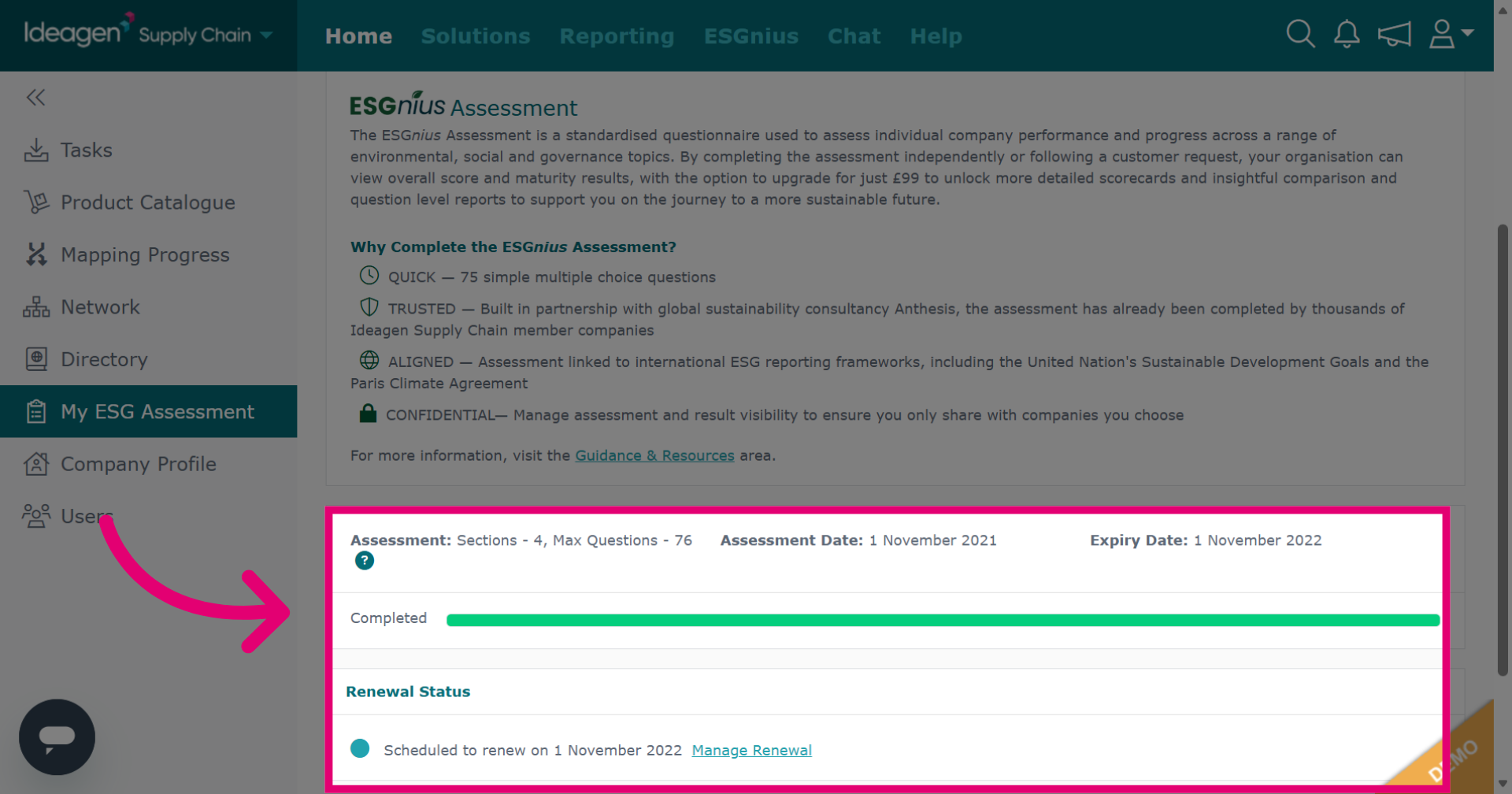
Task: Click 'Why Complete the ESGnius Assessment?' heading
Action: click(513, 247)
